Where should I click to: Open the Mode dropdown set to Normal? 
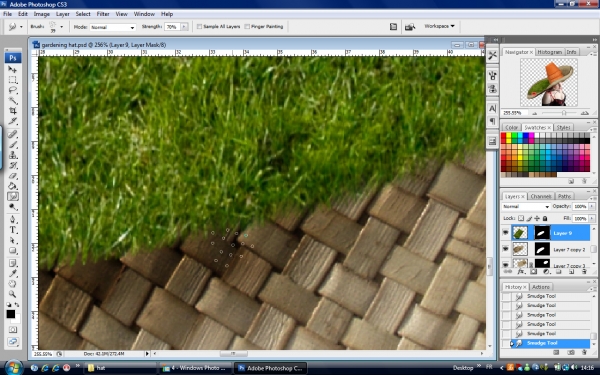(112, 27)
